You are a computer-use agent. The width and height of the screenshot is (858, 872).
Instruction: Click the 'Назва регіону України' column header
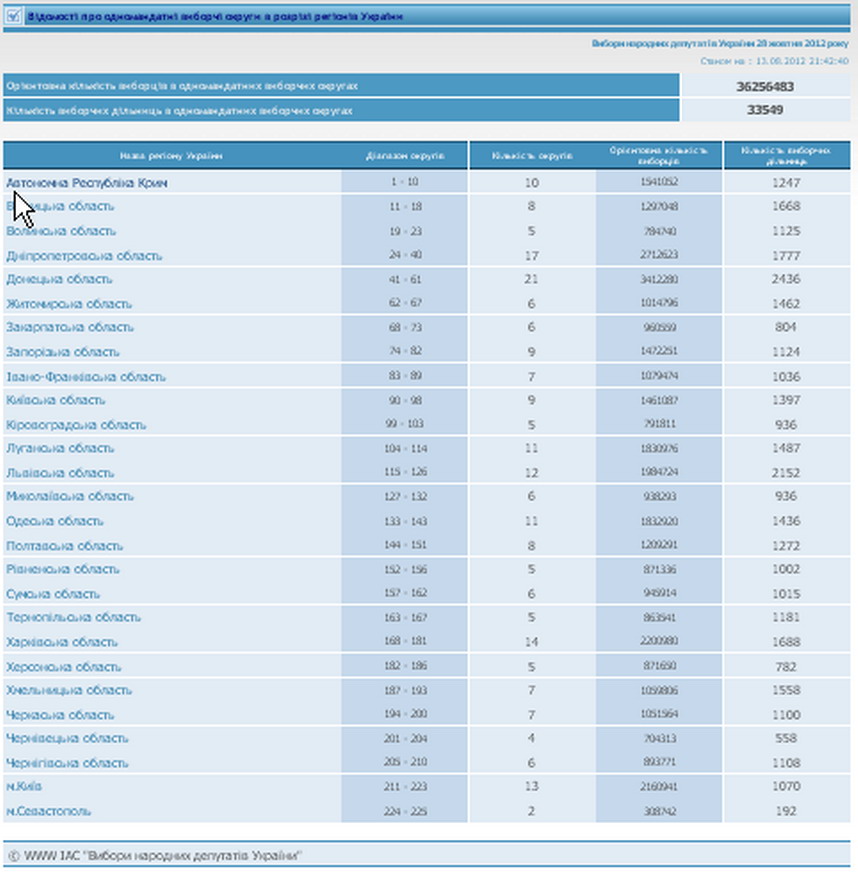171,156
